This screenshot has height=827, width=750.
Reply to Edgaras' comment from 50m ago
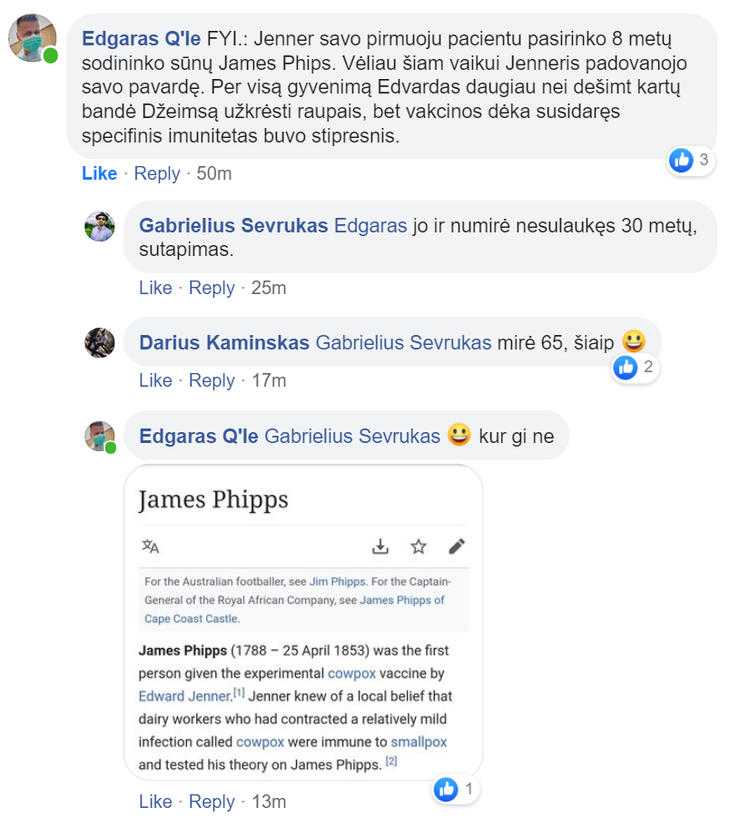click(157, 174)
